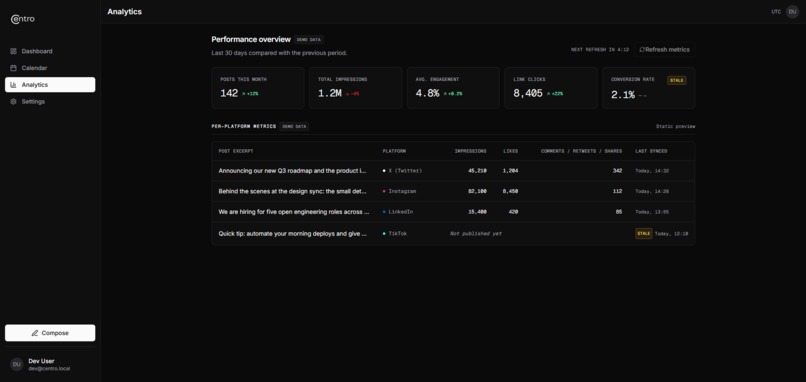Click the +0.2% engagement trend indicator

pyautogui.click(x=453, y=94)
